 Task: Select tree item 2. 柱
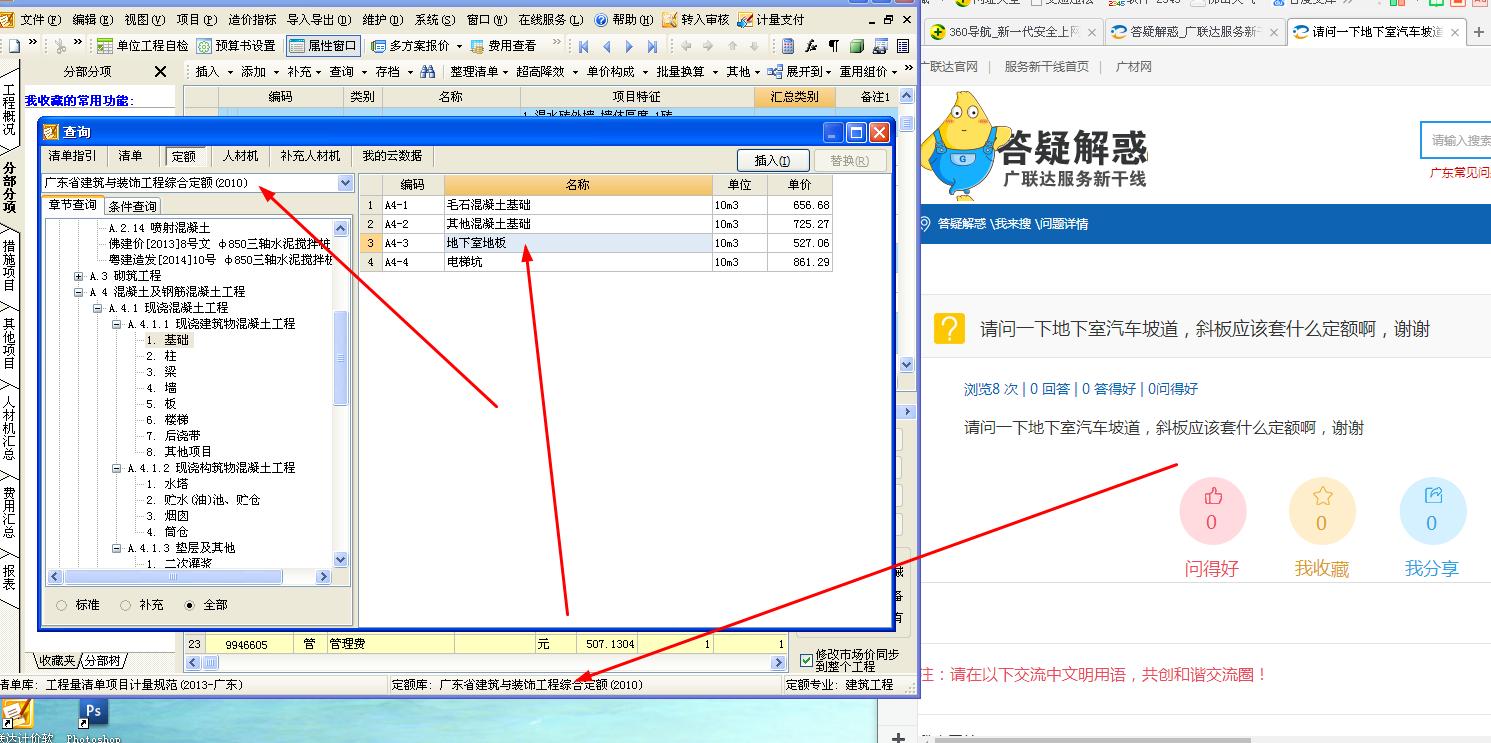click(161, 356)
